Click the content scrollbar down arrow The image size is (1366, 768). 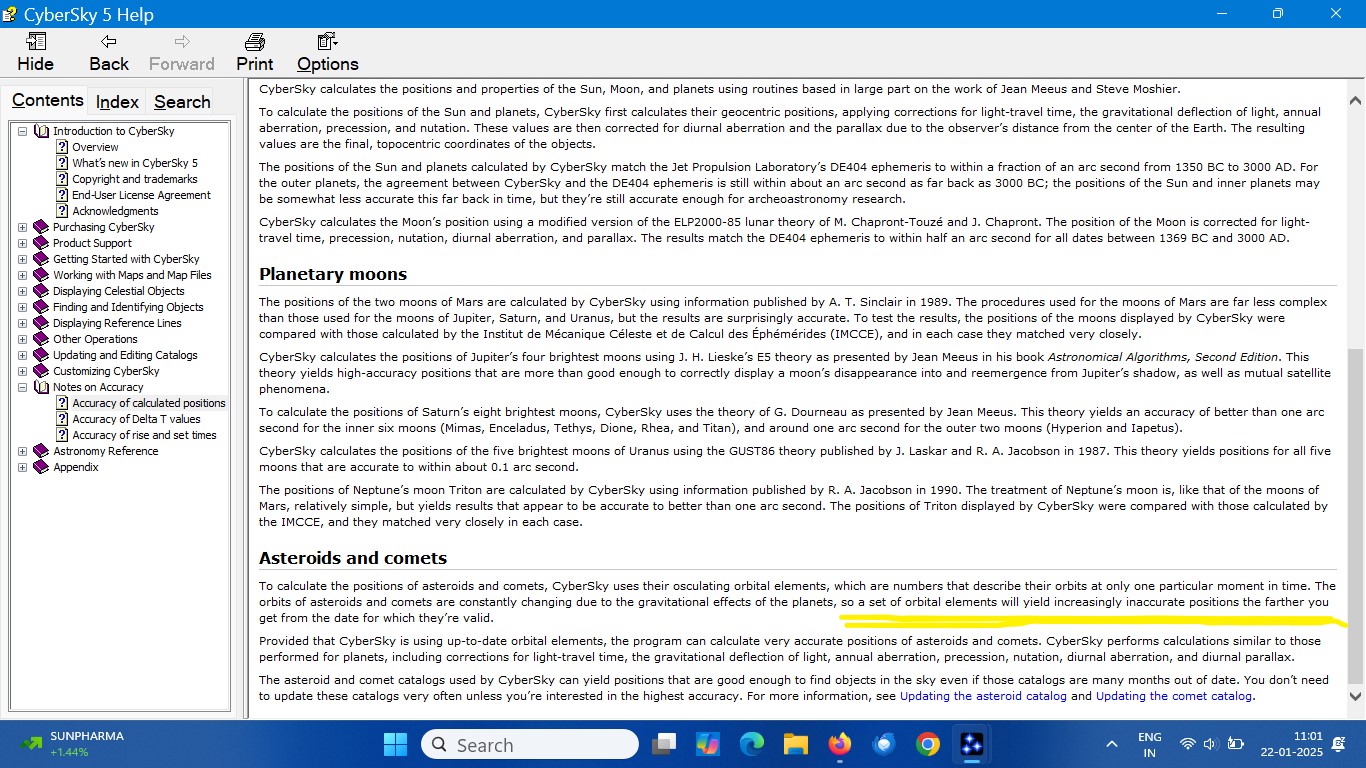(x=1355, y=696)
